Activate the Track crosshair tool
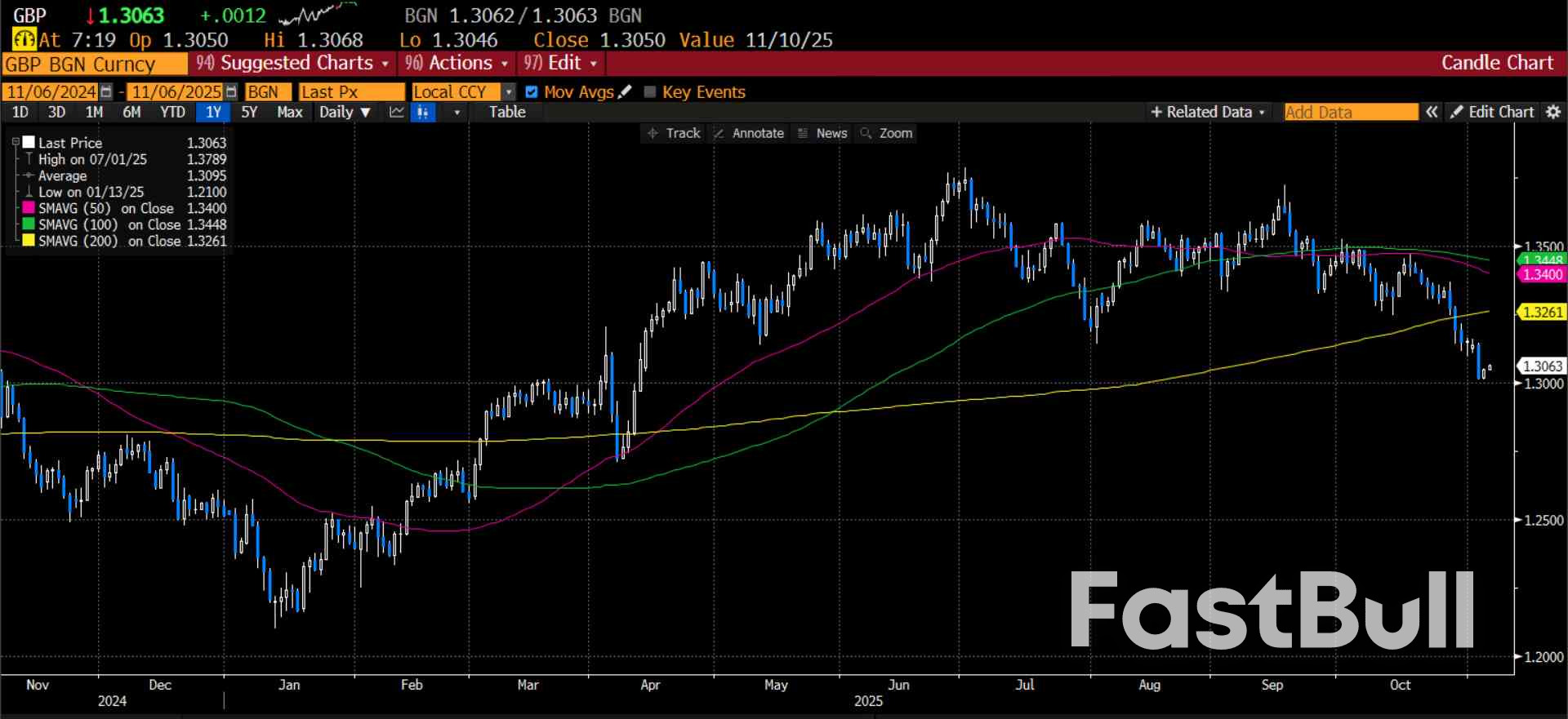 (x=675, y=133)
